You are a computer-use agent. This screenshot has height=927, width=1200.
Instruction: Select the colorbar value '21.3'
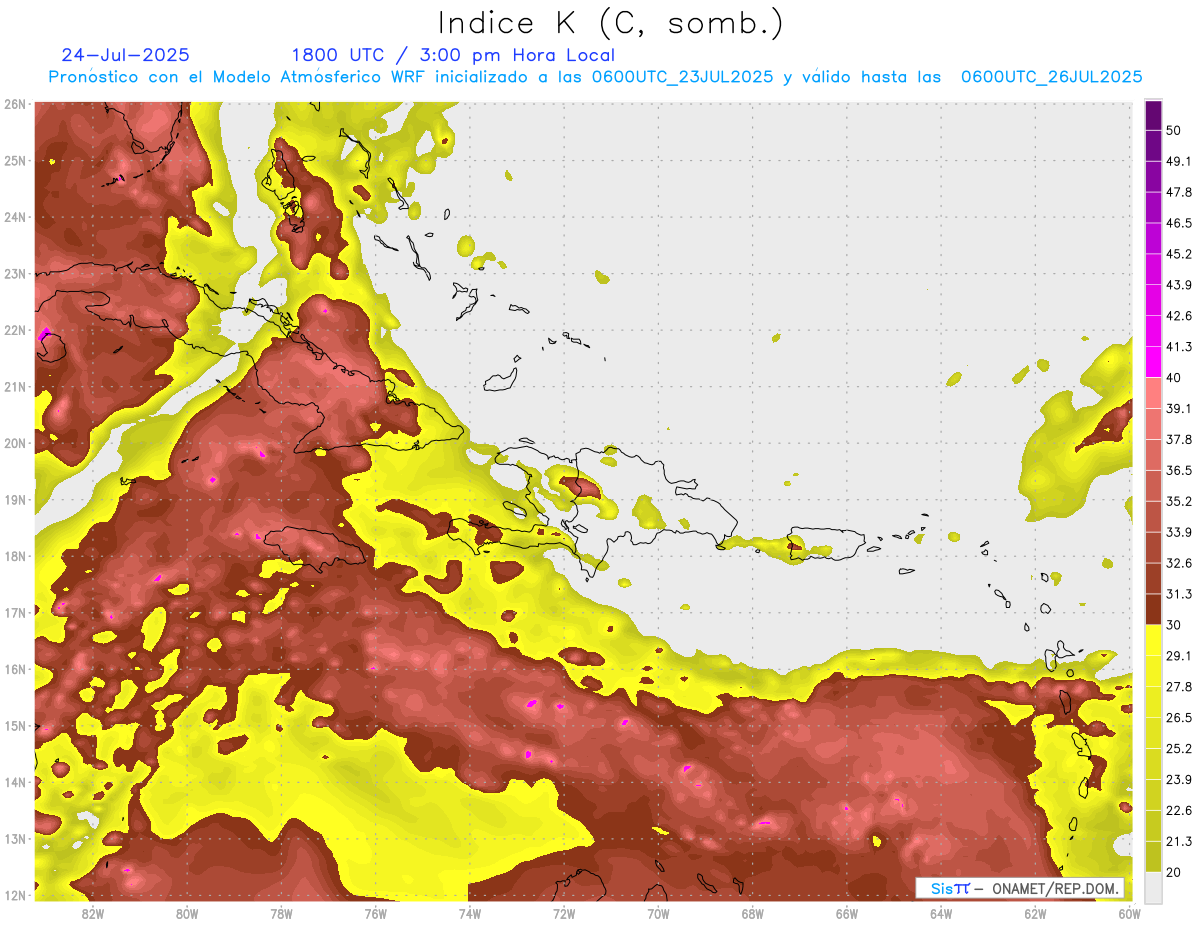(1178, 842)
